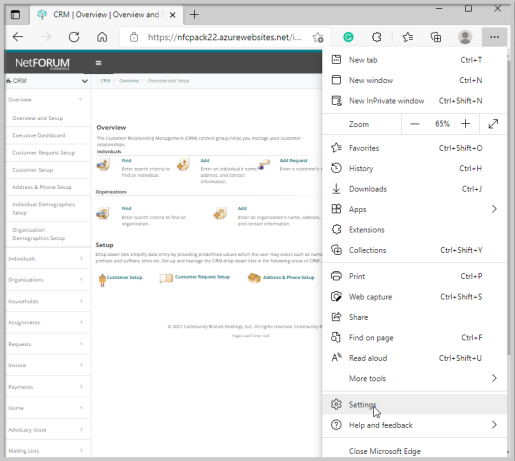The height and width of the screenshot is (461, 515).
Task: Expand Help and feedback submenu
Action: (x=414, y=425)
